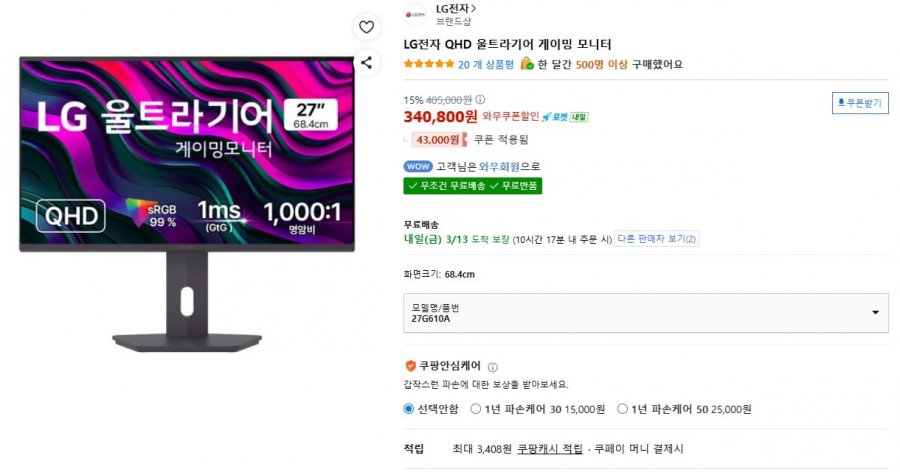Open the 모델명/품번 dropdown

[645, 313]
